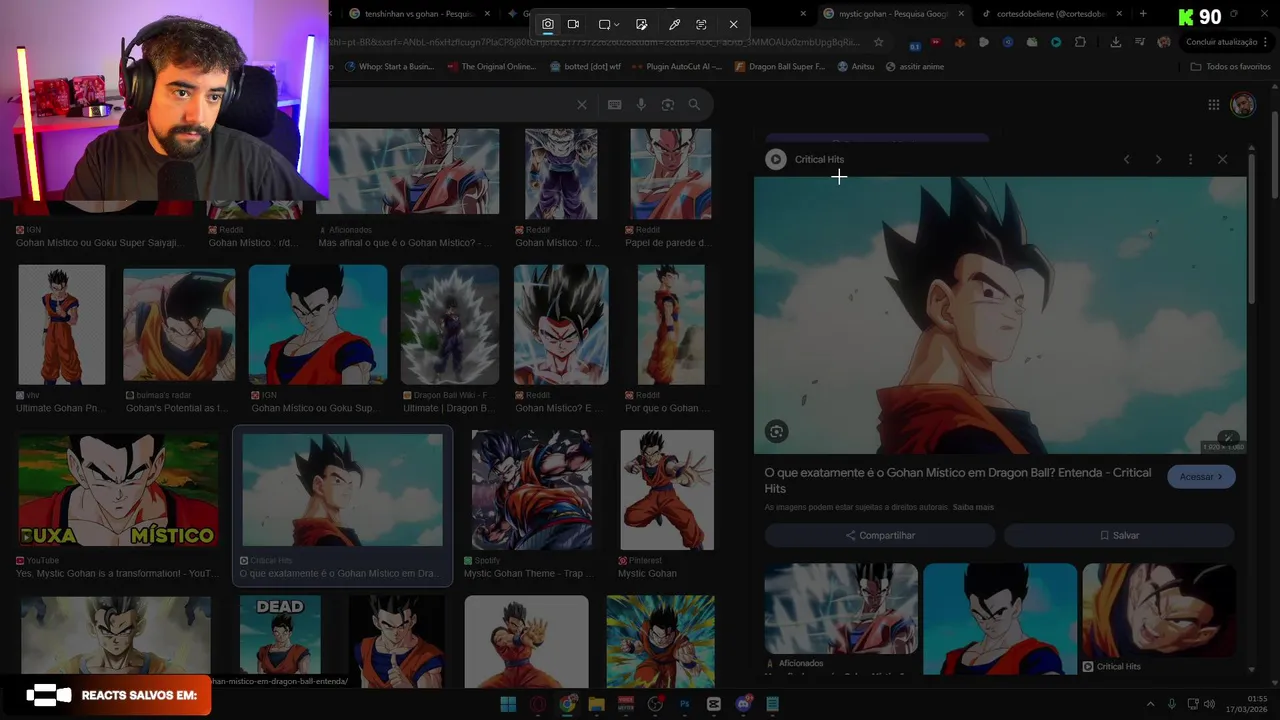Select the screenshot capture mode camera icon
1280x720 pixels.
(548, 24)
